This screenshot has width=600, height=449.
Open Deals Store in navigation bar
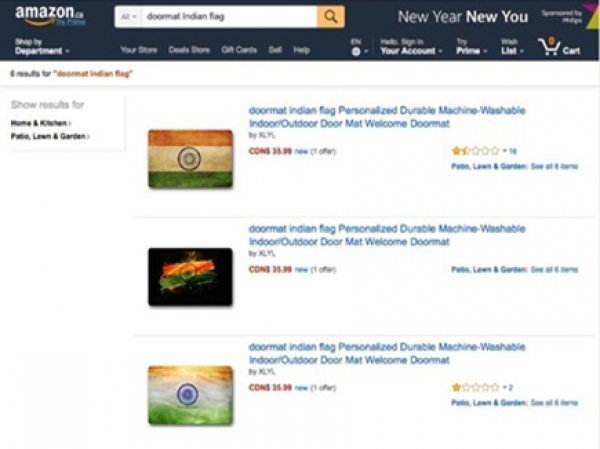point(189,50)
